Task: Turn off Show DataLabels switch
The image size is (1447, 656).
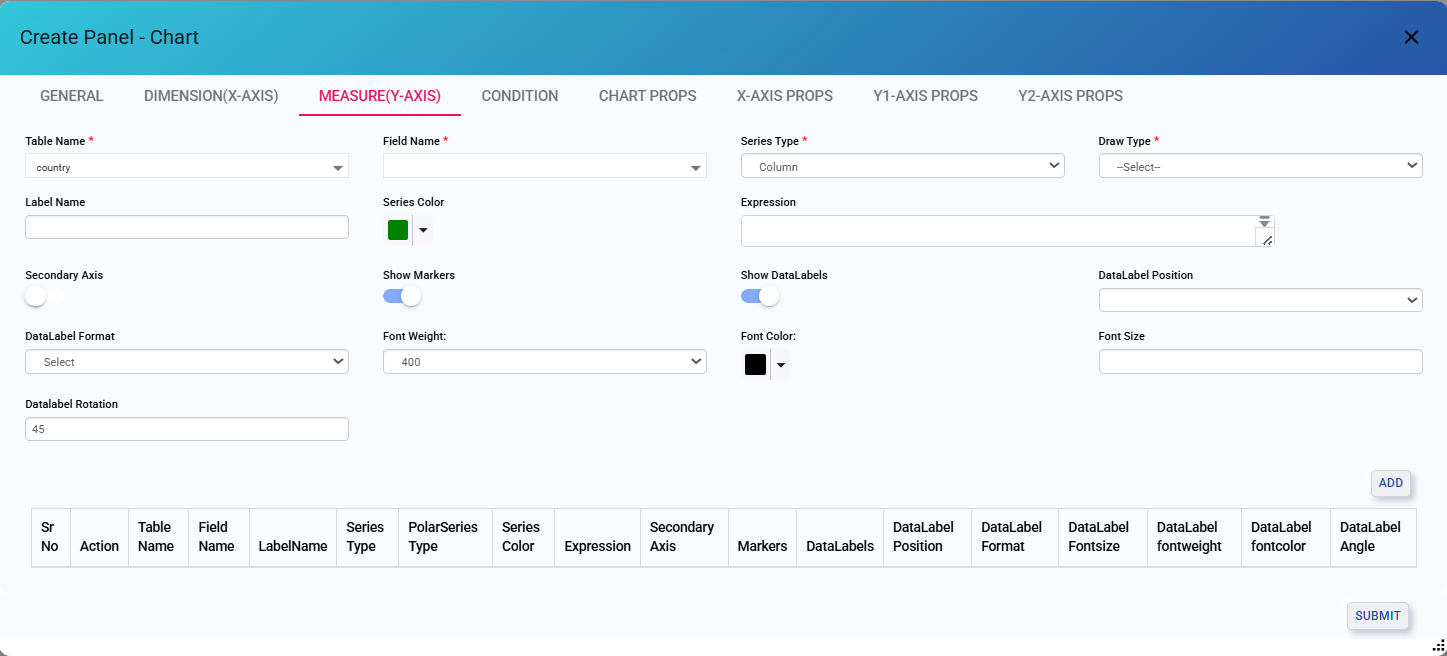Action: point(760,296)
